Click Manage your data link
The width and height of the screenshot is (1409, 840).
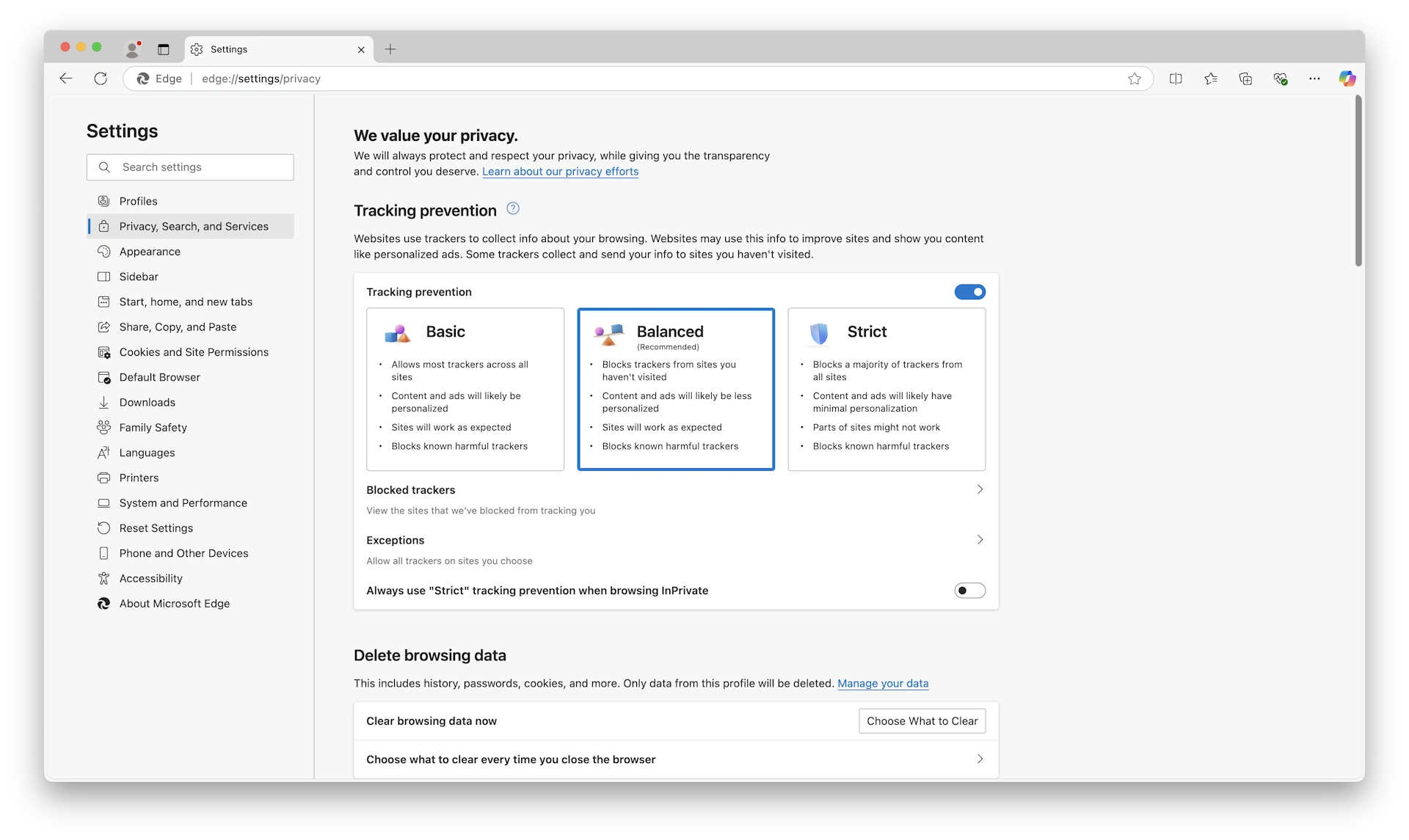[x=883, y=682]
